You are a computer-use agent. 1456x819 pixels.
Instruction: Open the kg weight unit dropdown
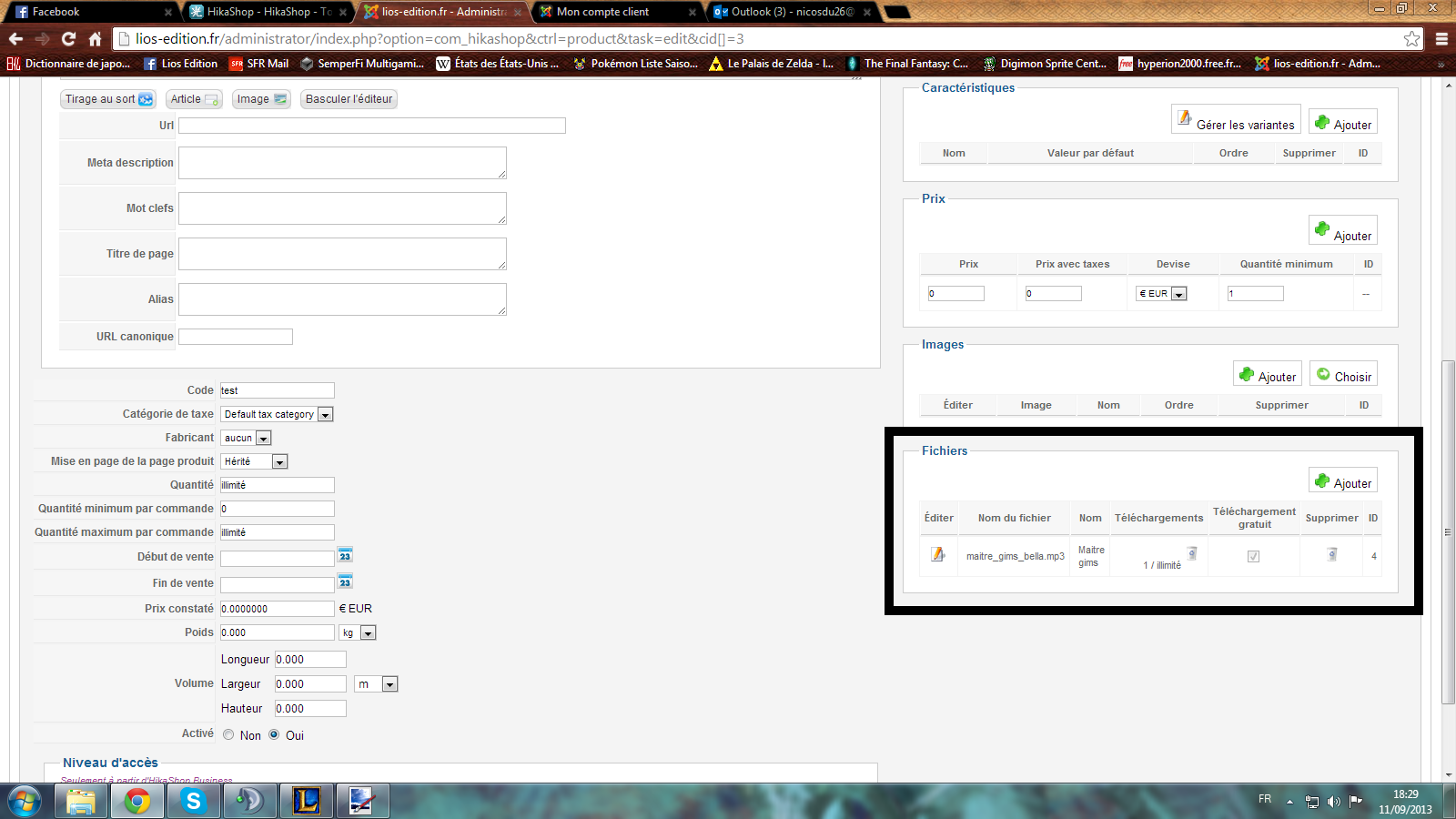358,632
